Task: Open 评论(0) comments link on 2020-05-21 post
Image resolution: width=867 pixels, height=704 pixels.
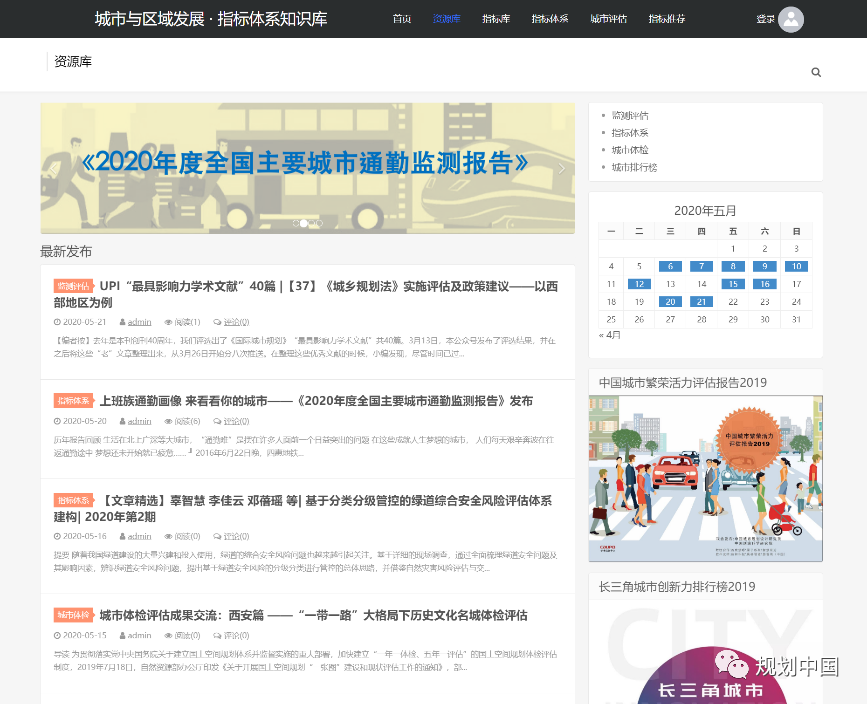Action: [x=236, y=322]
